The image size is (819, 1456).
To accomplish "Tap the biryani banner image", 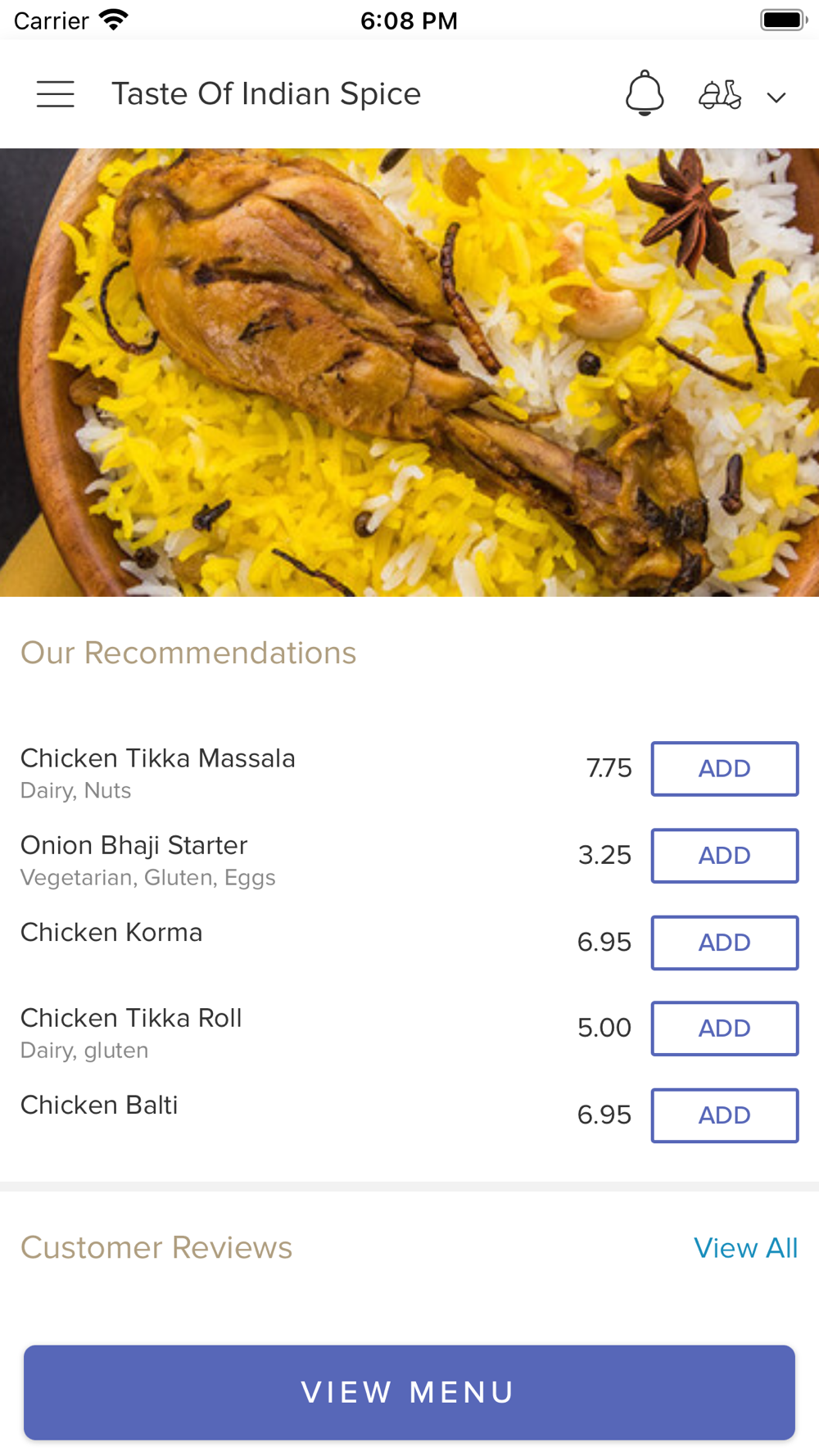I will click(x=409, y=372).
